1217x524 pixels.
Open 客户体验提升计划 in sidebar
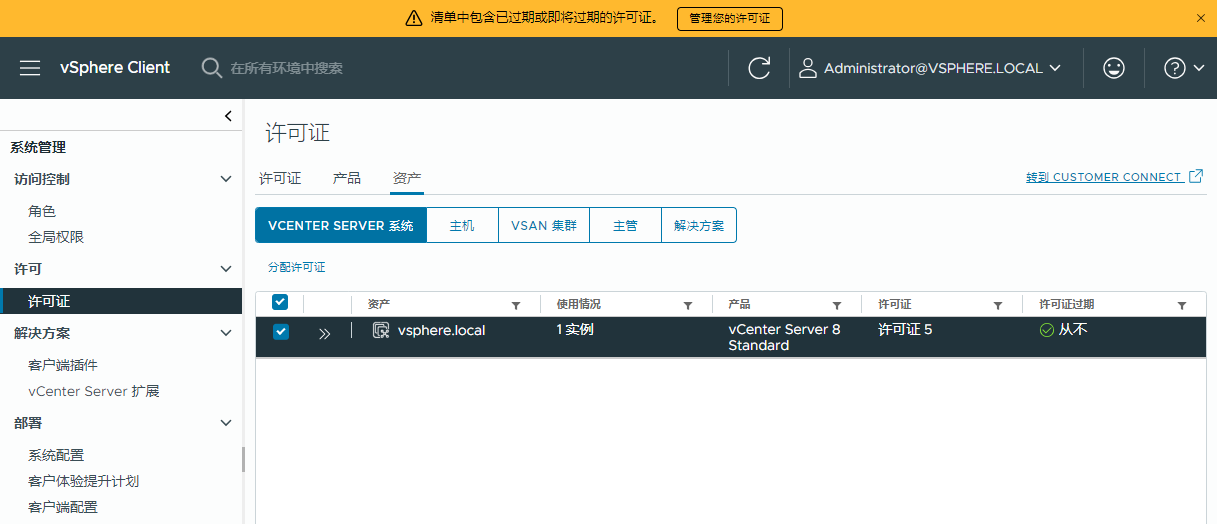point(83,481)
